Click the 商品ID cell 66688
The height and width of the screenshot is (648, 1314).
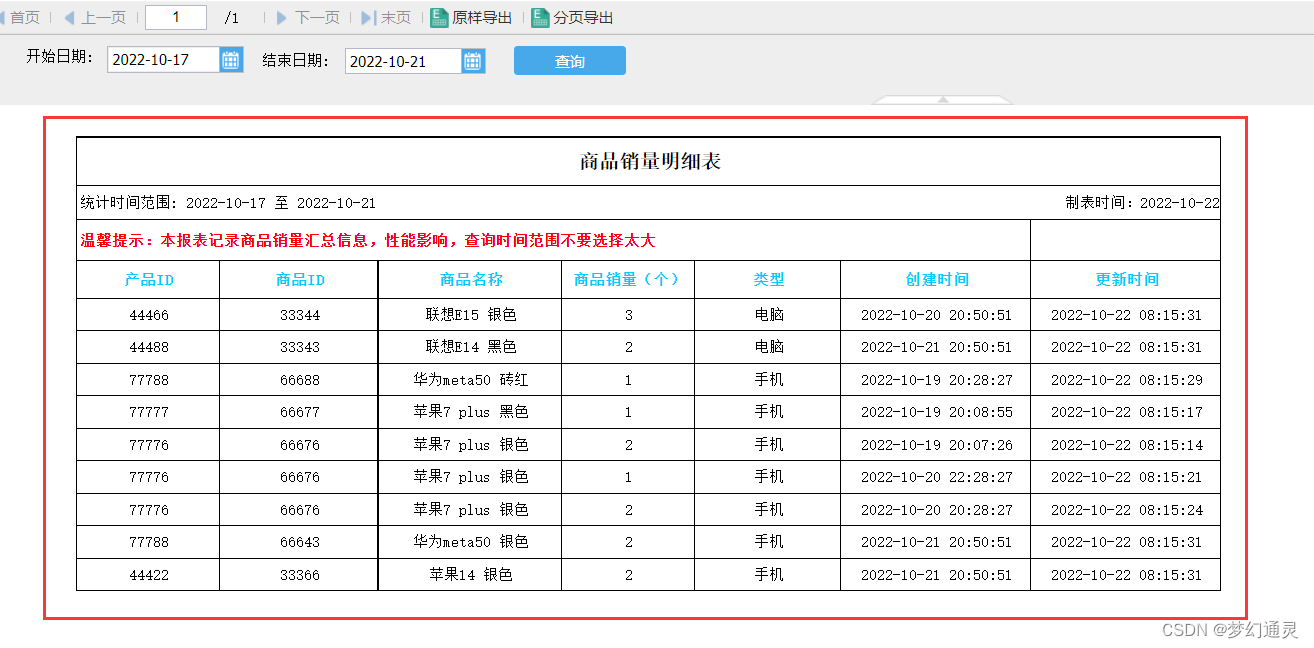(300, 380)
